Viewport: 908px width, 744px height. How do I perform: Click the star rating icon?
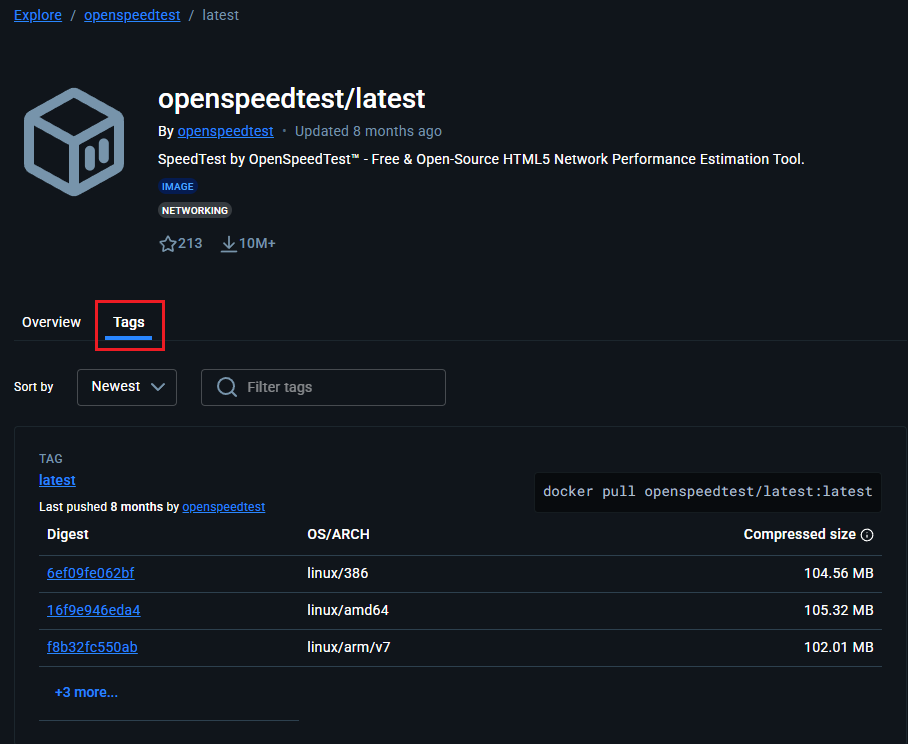[x=168, y=243]
